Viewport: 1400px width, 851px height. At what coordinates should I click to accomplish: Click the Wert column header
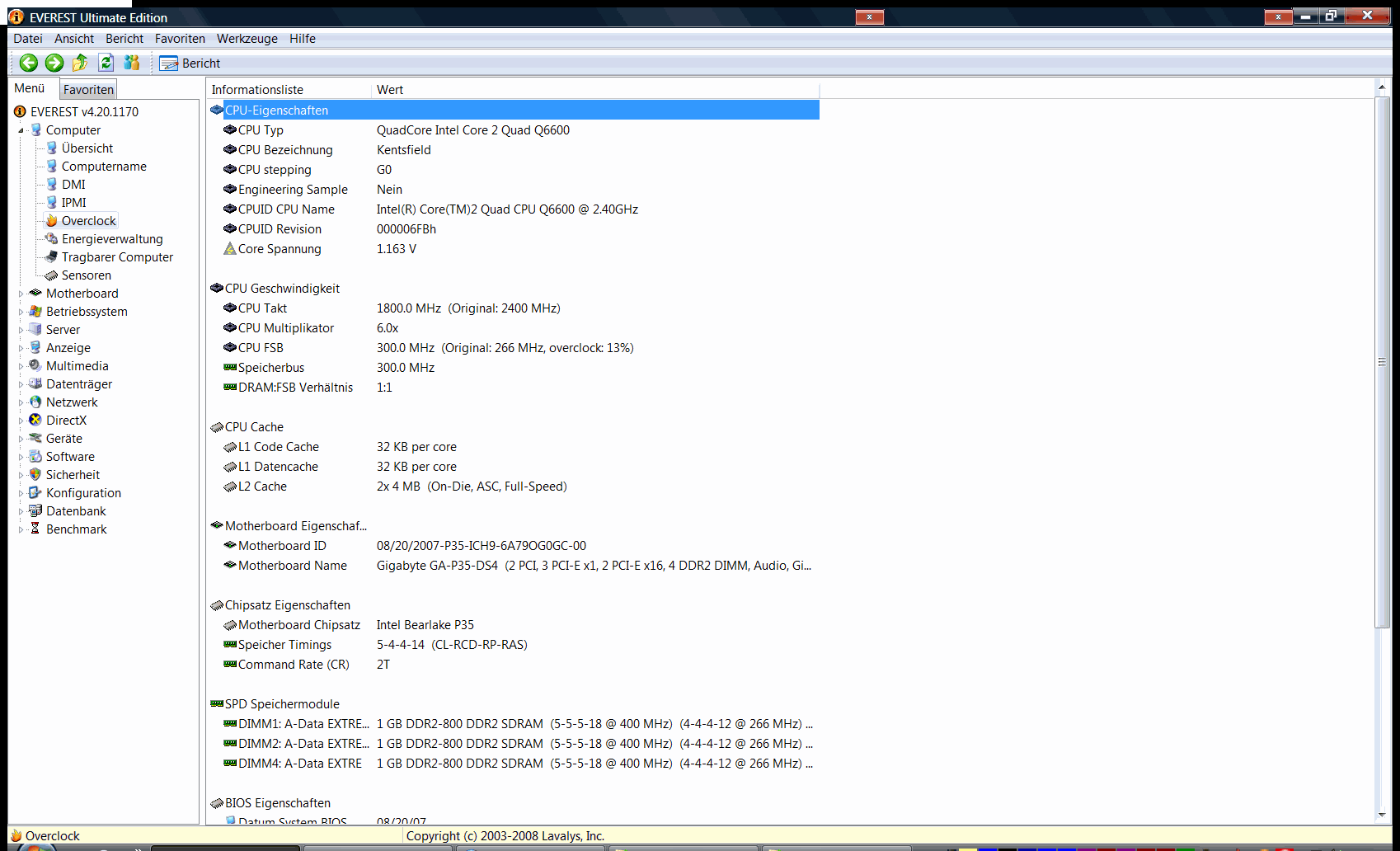pos(595,90)
